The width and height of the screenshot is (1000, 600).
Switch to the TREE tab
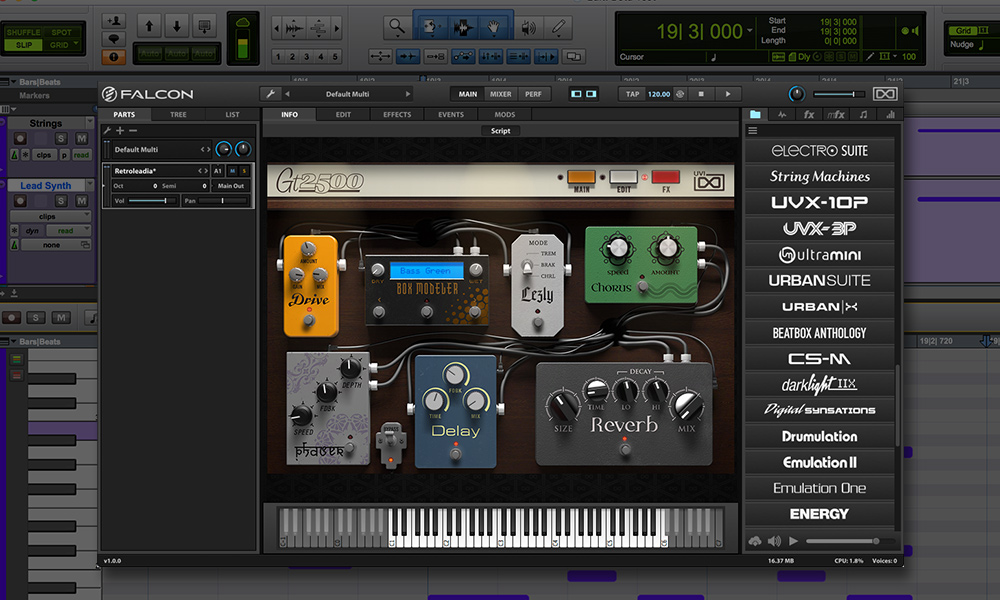pyautogui.click(x=178, y=115)
